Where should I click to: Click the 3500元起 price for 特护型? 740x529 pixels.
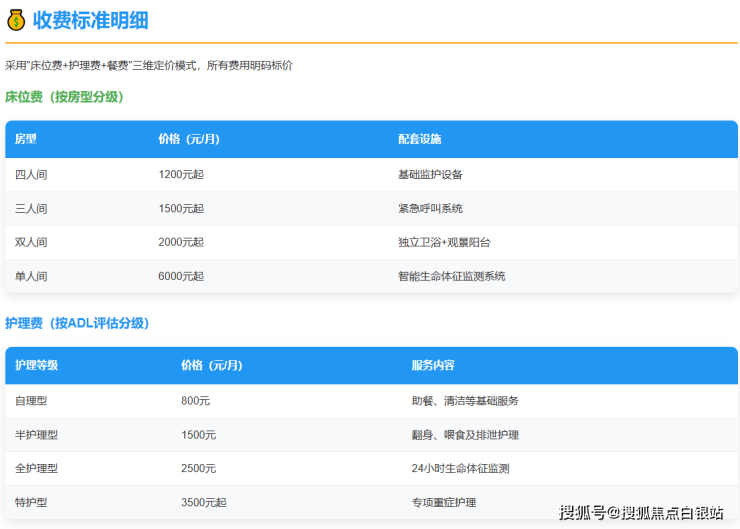pos(204,502)
